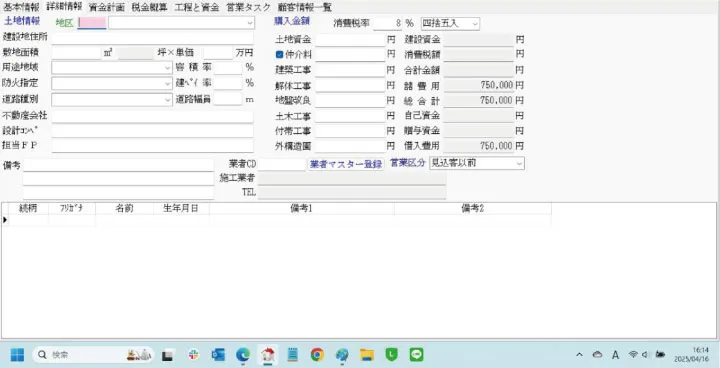The image size is (720, 368).
Task: Click the 単価 万円 input field
Action: click(x=218, y=53)
